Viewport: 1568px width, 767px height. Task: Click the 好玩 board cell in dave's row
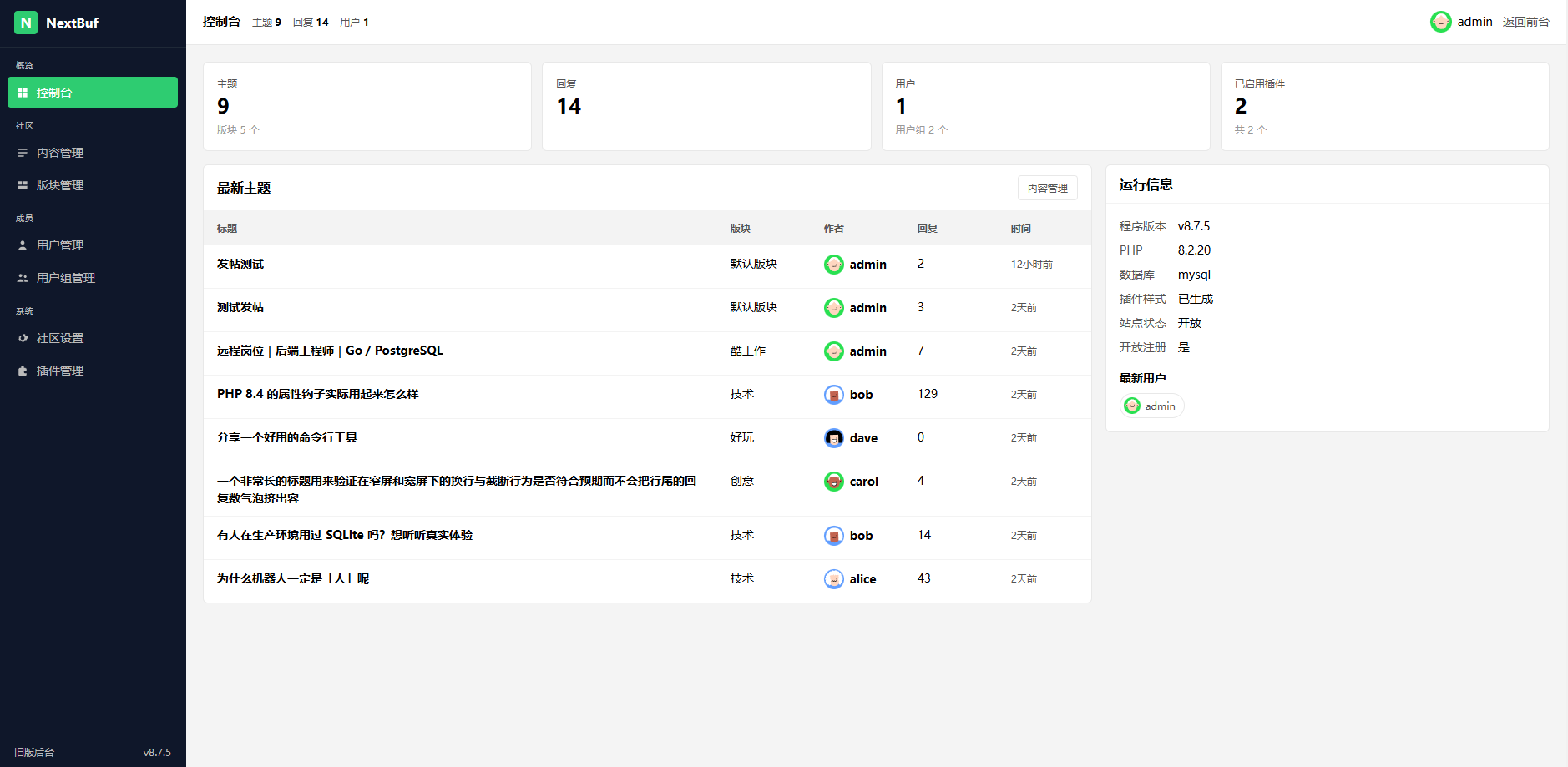pos(741,437)
